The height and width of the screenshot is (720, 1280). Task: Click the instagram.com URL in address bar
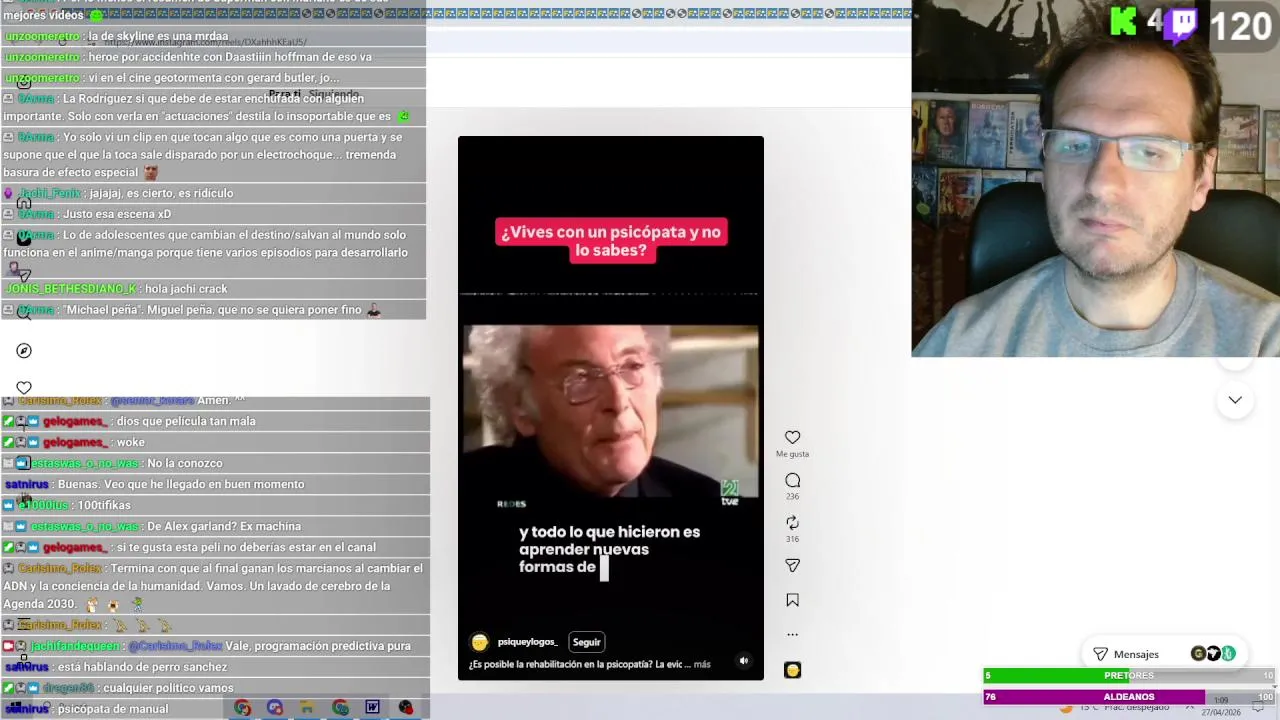click(205, 42)
